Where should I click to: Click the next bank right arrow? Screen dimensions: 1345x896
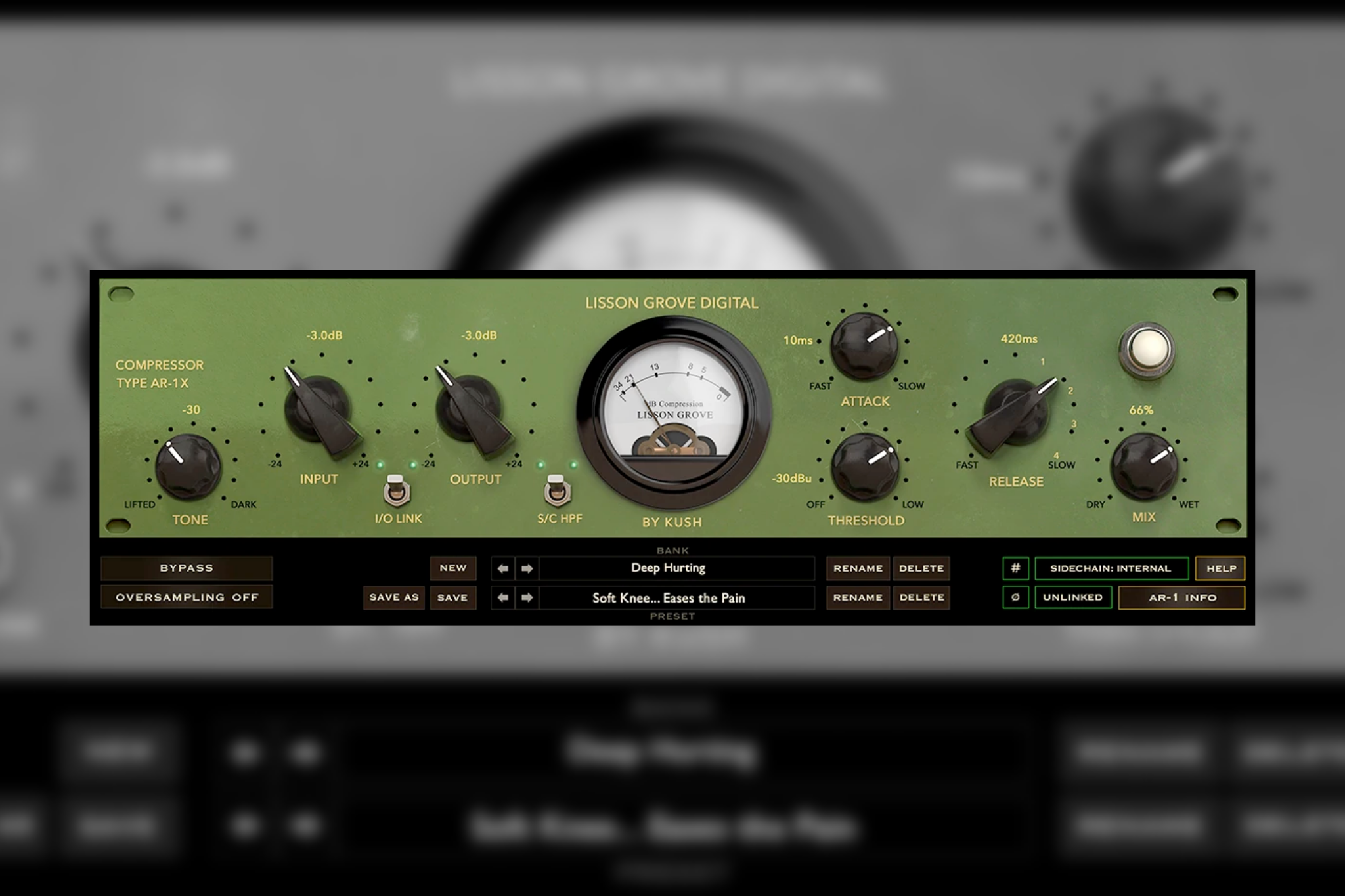(527, 568)
